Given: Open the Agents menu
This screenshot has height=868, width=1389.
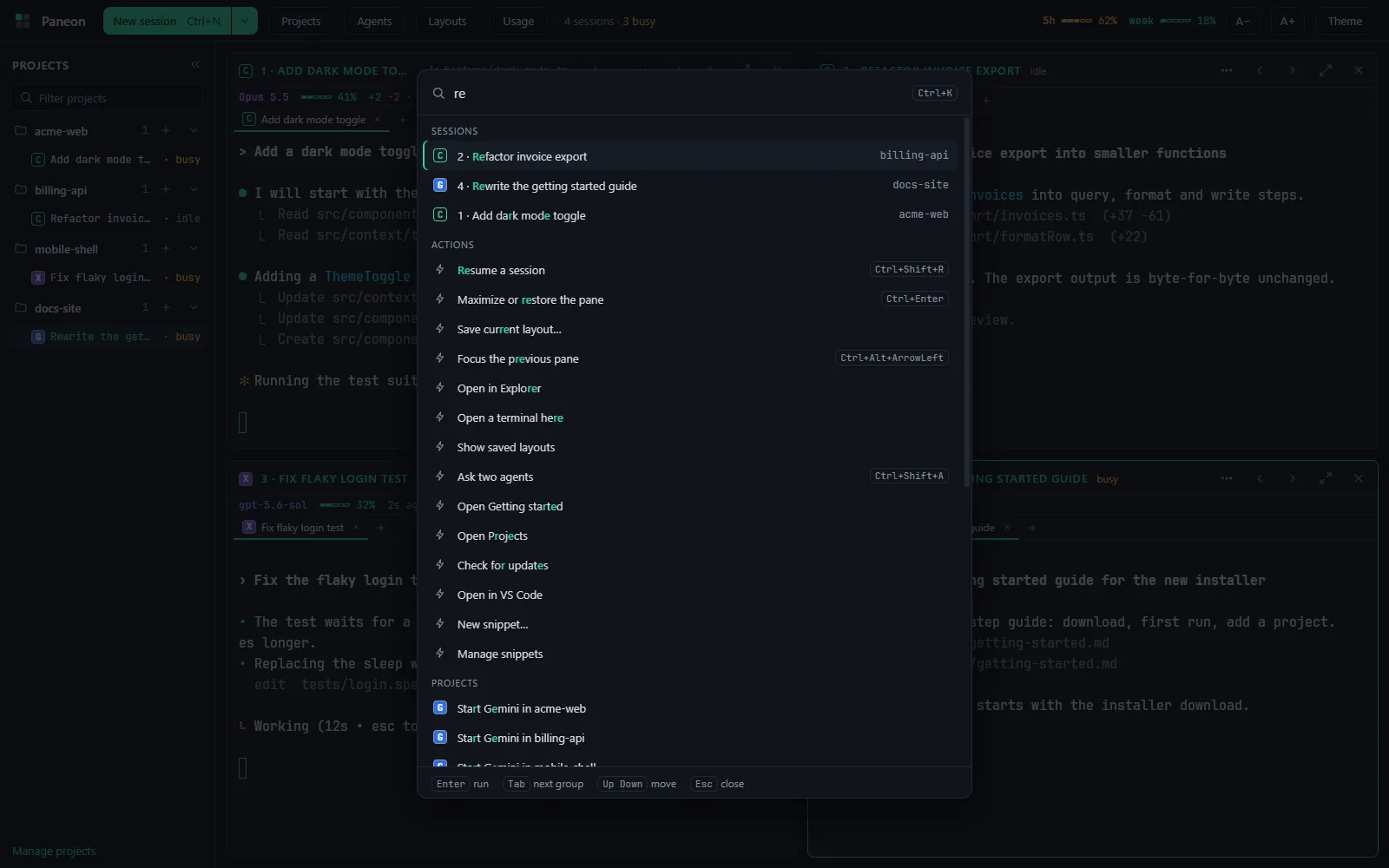Looking at the screenshot, I should point(374,21).
